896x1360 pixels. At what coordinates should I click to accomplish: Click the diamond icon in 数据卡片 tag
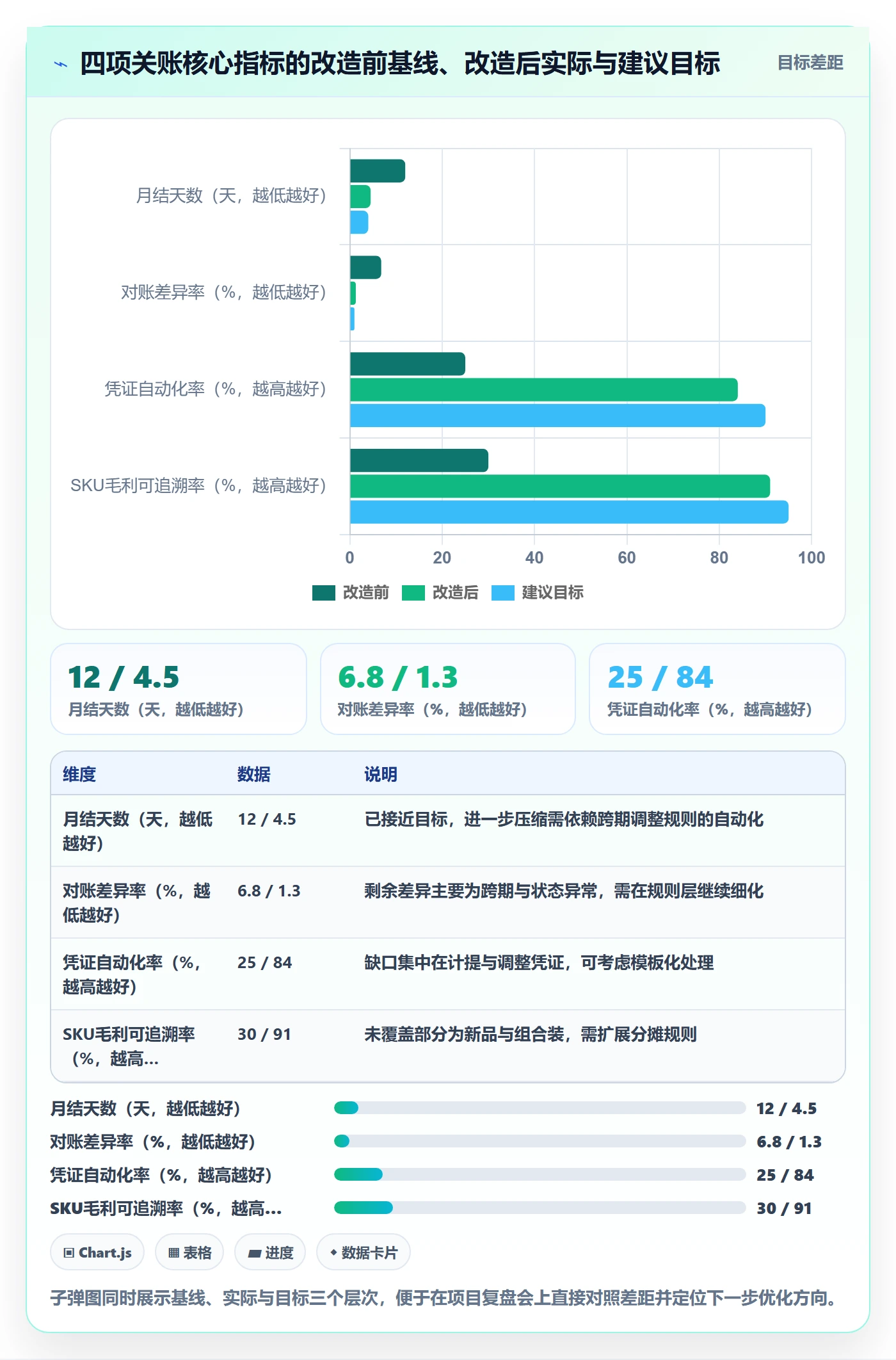(333, 1252)
